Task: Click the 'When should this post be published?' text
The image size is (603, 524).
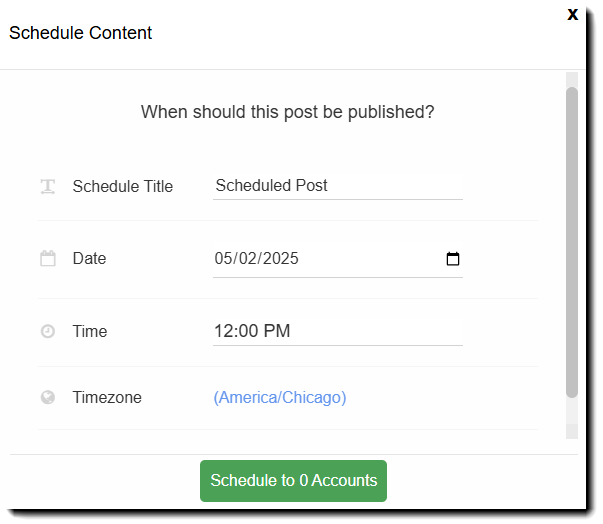Action: [x=288, y=112]
